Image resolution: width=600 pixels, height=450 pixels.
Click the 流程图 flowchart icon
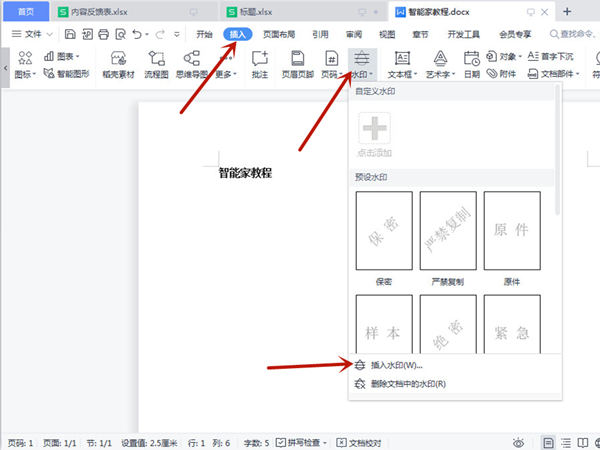pyautogui.click(x=157, y=63)
